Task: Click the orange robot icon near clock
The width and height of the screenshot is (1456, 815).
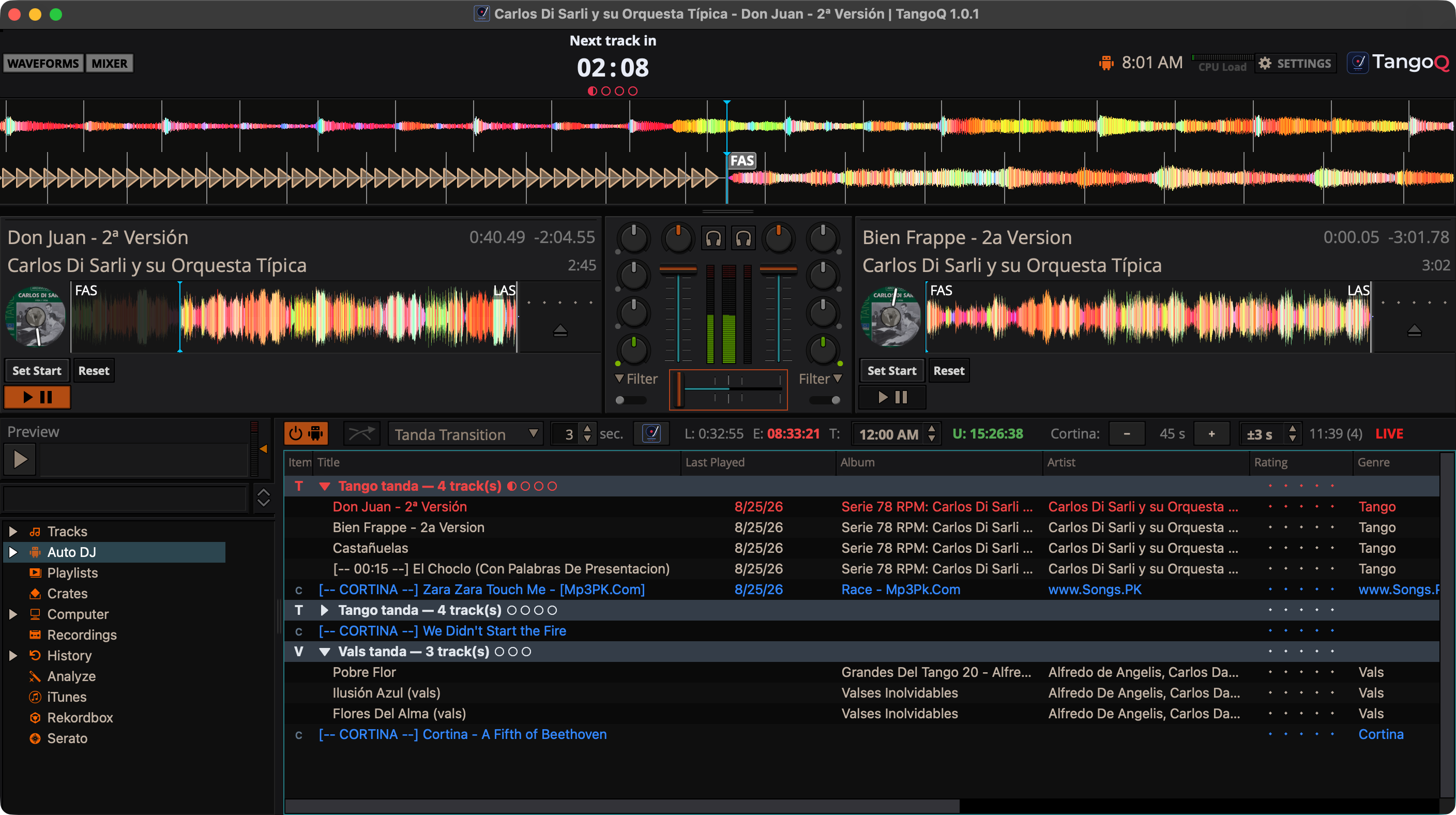Action: coord(1105,63)
